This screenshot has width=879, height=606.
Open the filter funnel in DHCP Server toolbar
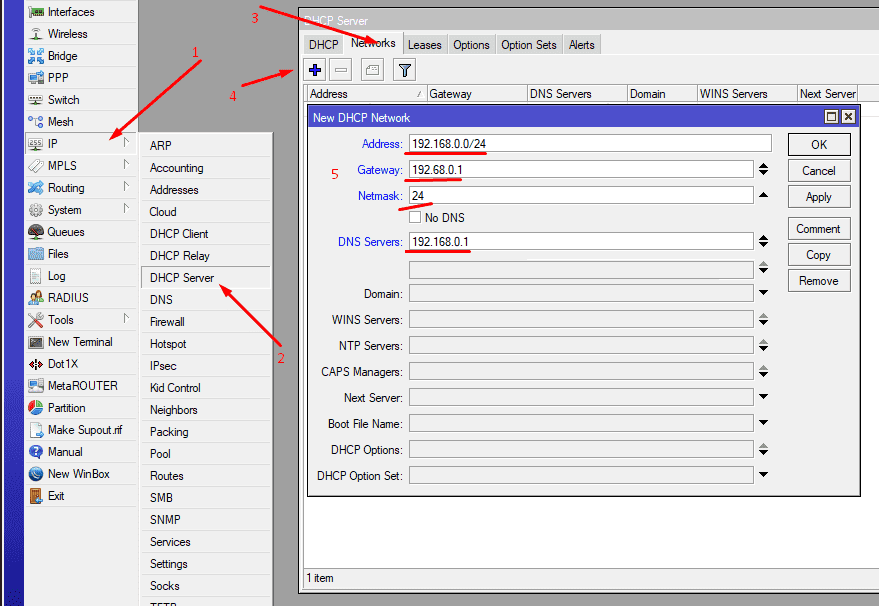point(404,69)
